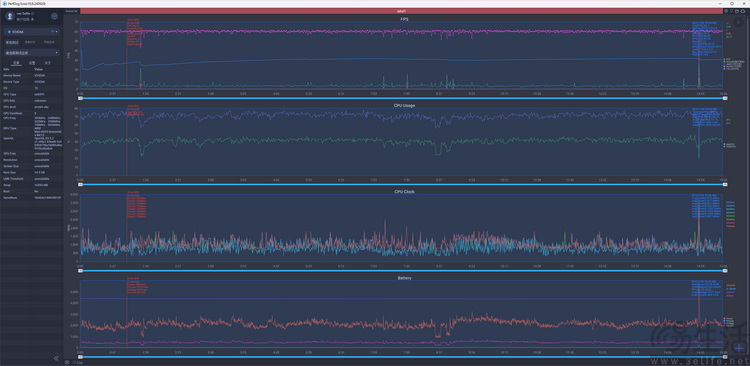750x366 pixels.
Task: Collapse the sidebar with double-chevron icon
Action: [x=56, y=358]
